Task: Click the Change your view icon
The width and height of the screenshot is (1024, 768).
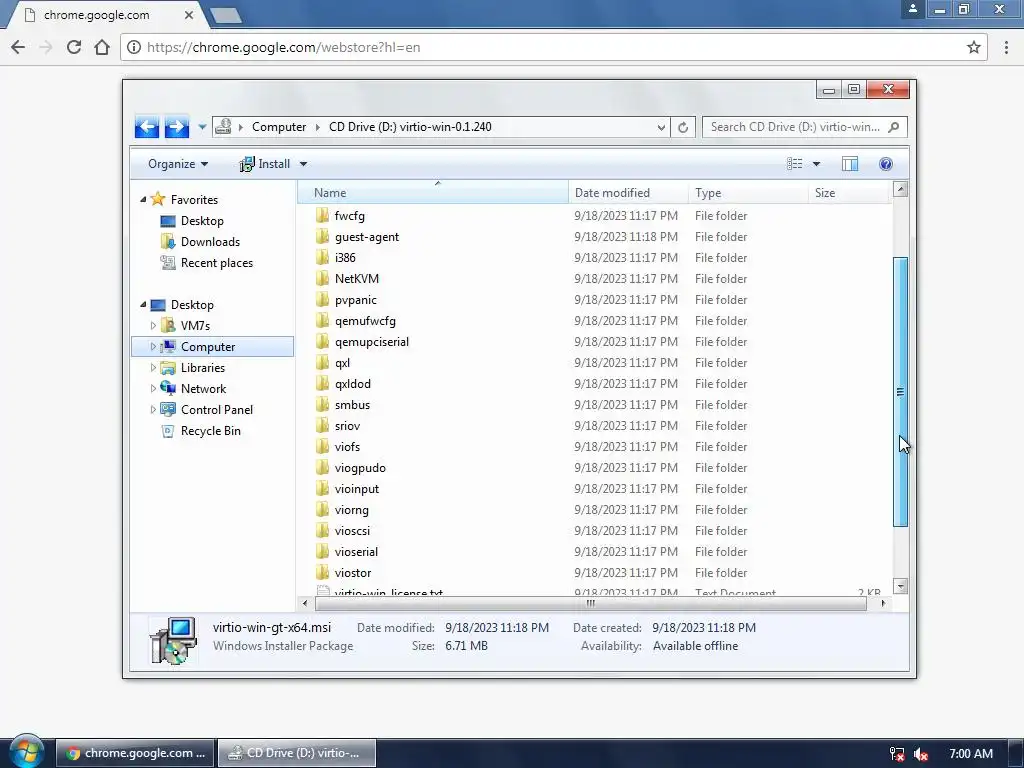Action: point(795,164)
